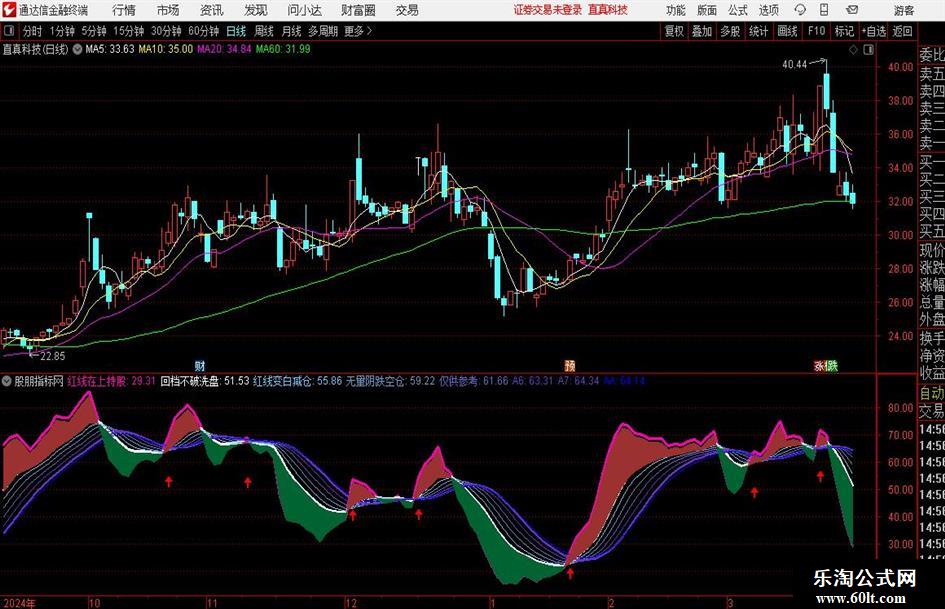Open the 资讯 menu
This screenshot has height=609, width=945.
(x=212, y=10)
